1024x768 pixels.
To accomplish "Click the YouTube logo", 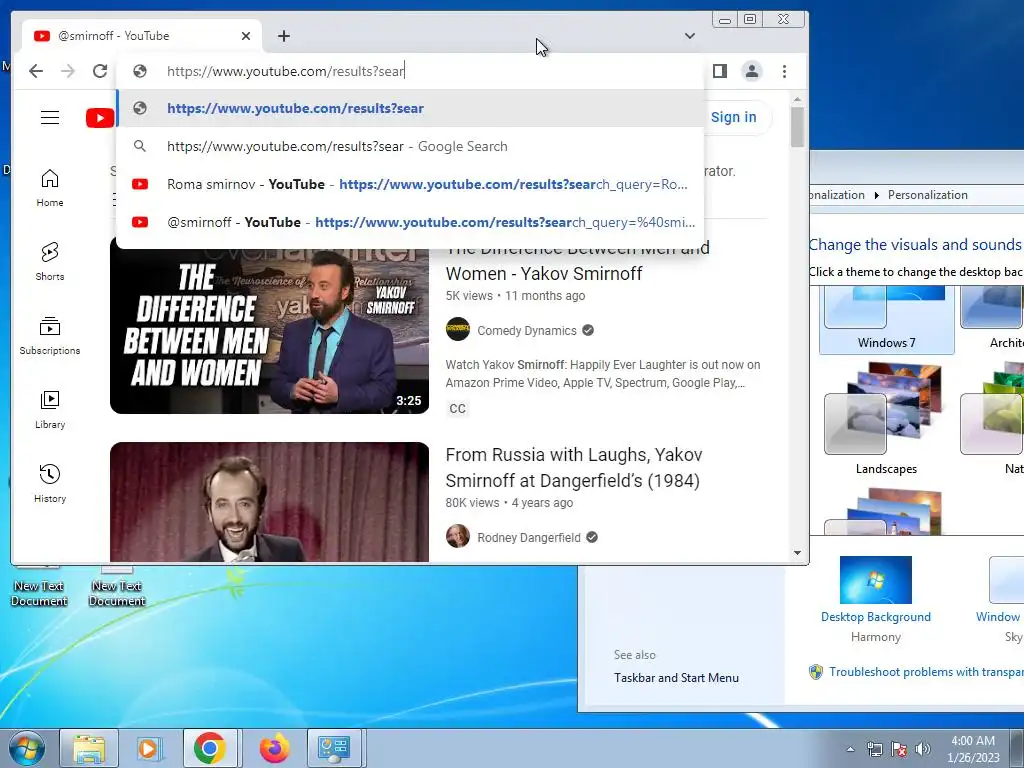I will coord(100,118).
